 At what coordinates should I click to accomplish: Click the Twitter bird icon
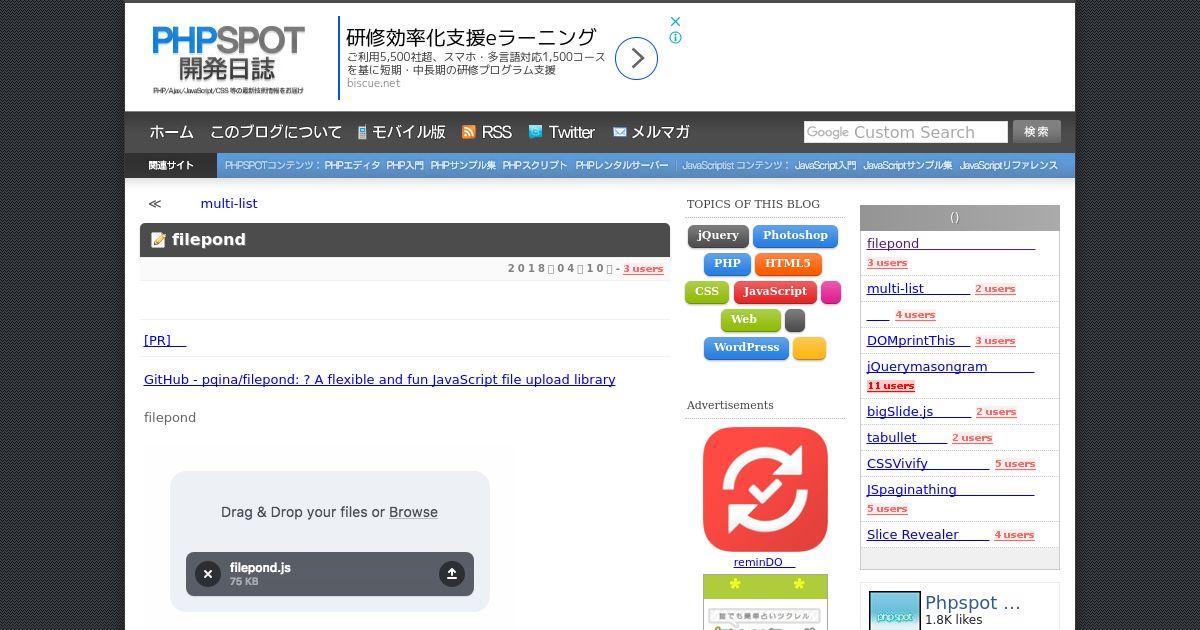point(535,132)
